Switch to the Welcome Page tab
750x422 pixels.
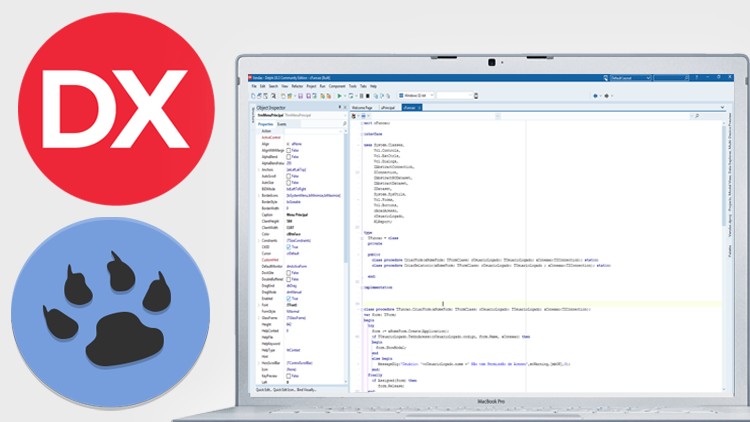coord(362,108)
